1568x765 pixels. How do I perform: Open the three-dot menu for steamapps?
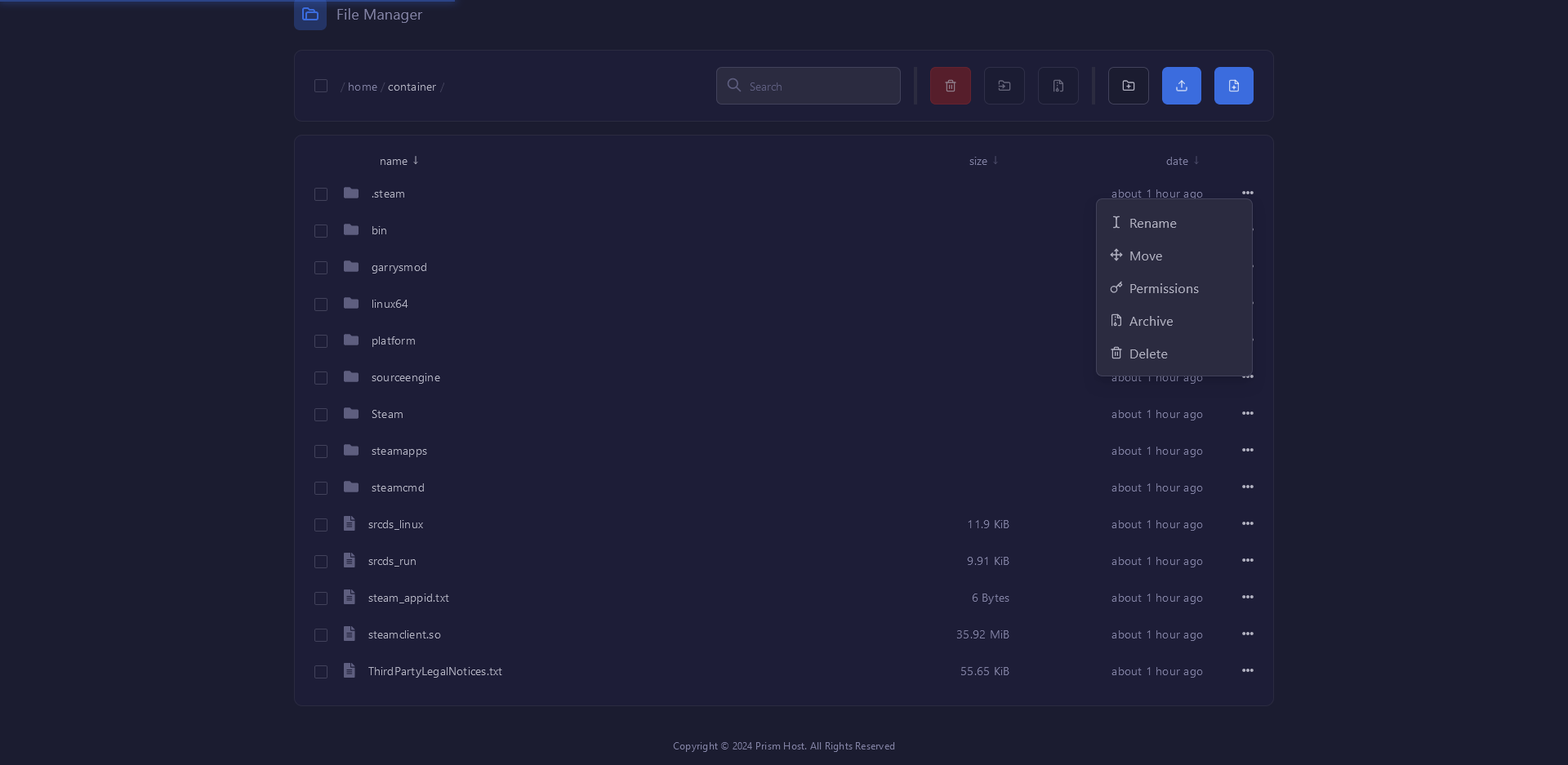pyautogui.click(x=1247, y=451)
